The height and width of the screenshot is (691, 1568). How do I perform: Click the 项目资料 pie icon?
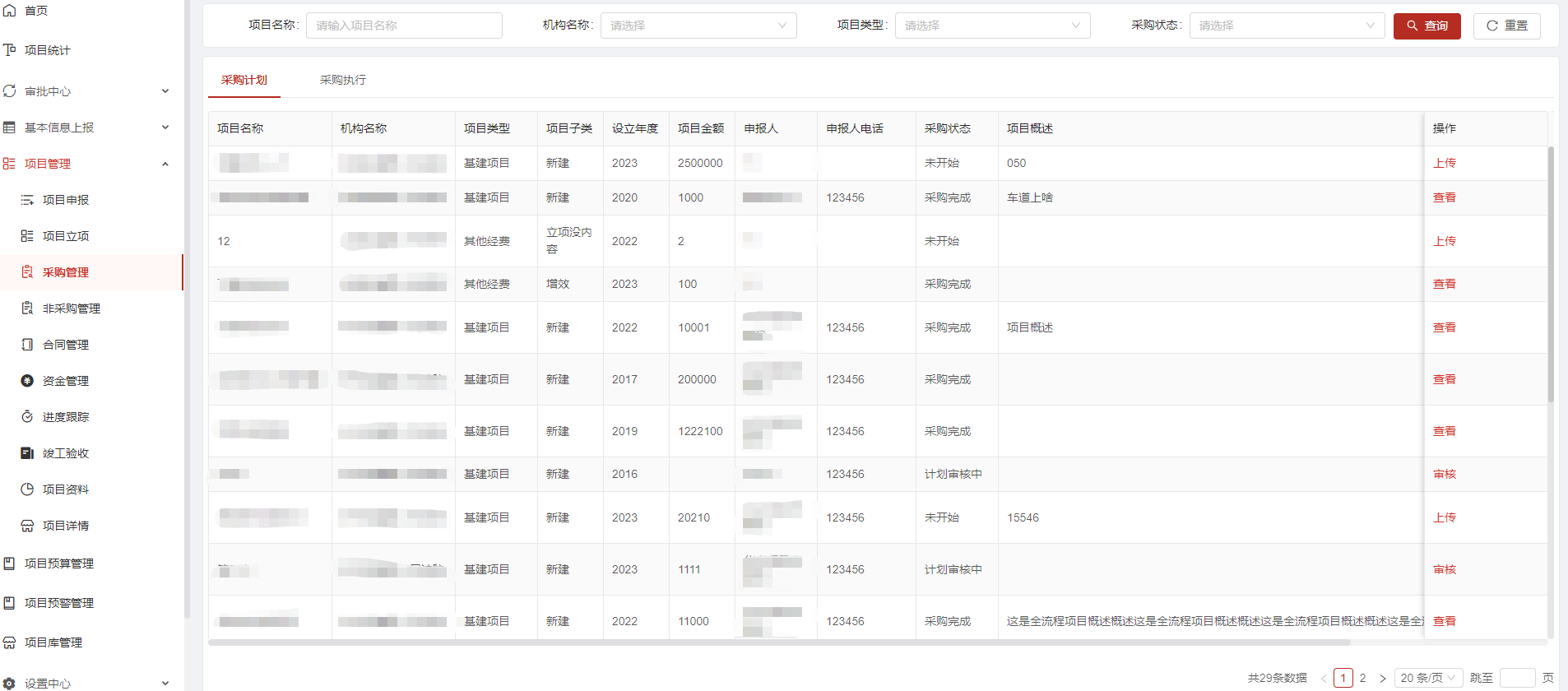point(27,489)
